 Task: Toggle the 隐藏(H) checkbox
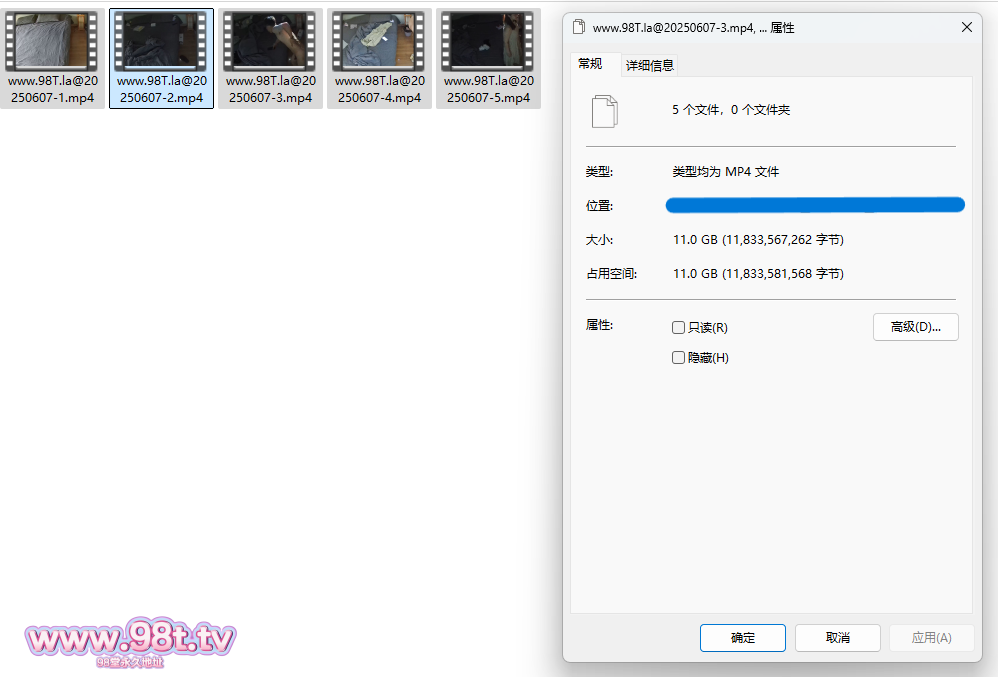click(679, 358)
